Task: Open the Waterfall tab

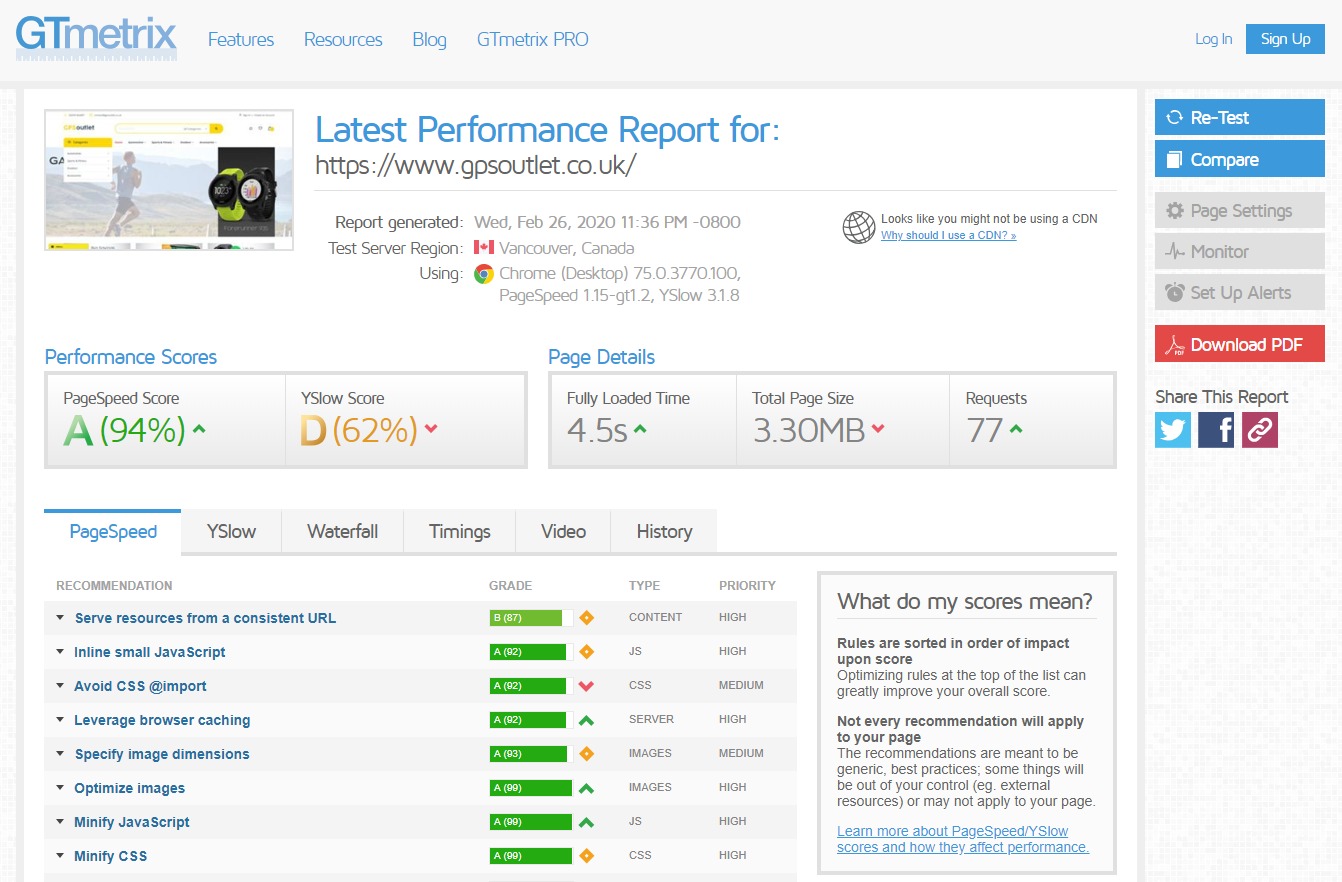Action: 342,532
